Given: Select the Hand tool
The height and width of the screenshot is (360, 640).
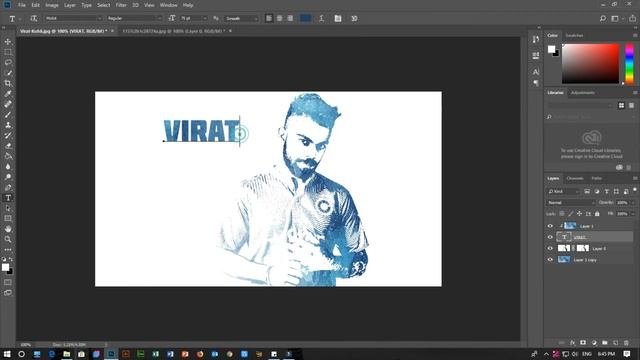Looking at the screenshot, I should coord(8,229).
